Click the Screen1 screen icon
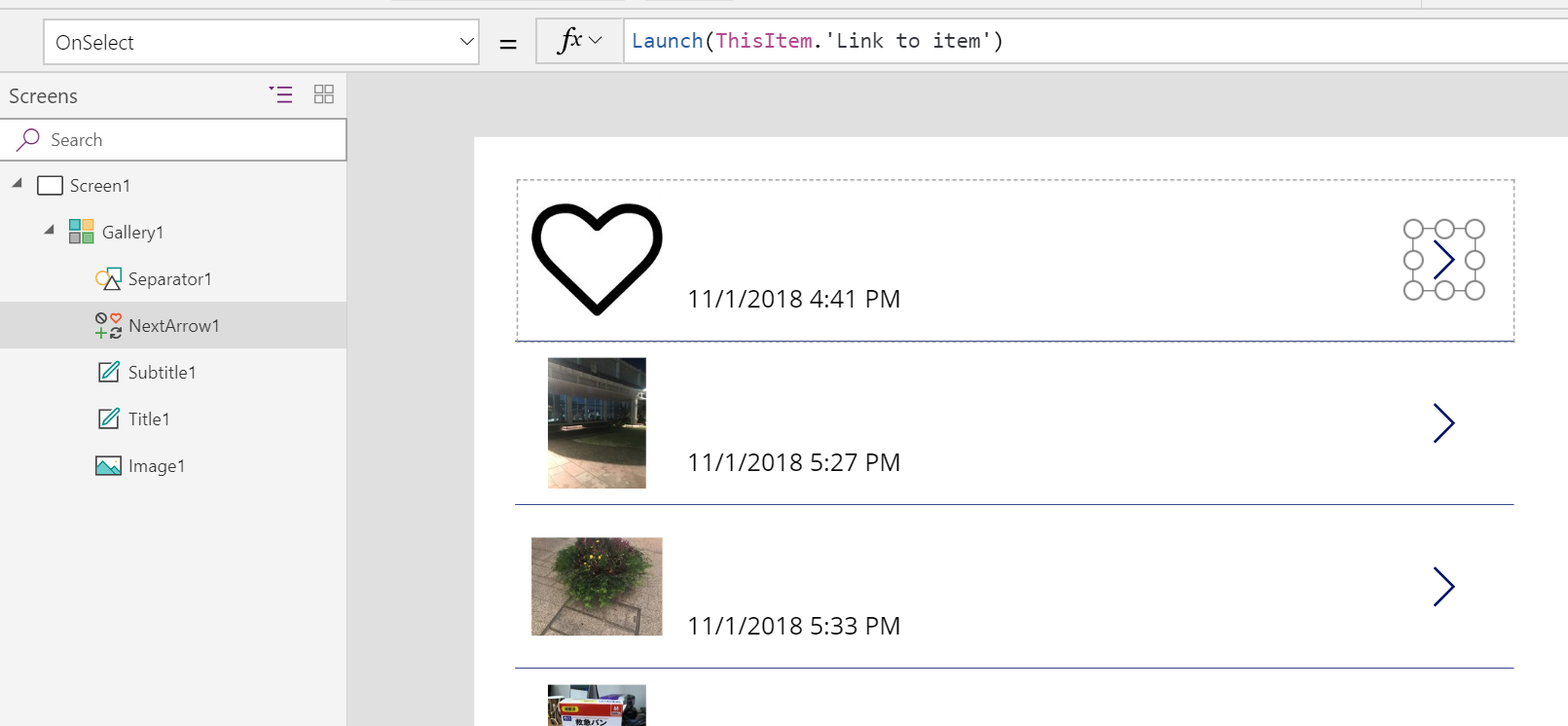The image size is (1568, 726). tap(50, 185)
